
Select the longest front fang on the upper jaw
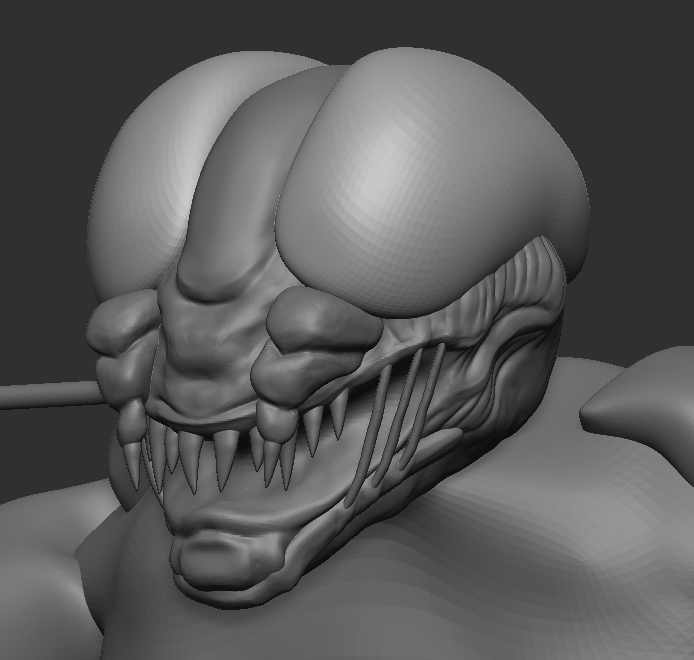coord(225,460)
